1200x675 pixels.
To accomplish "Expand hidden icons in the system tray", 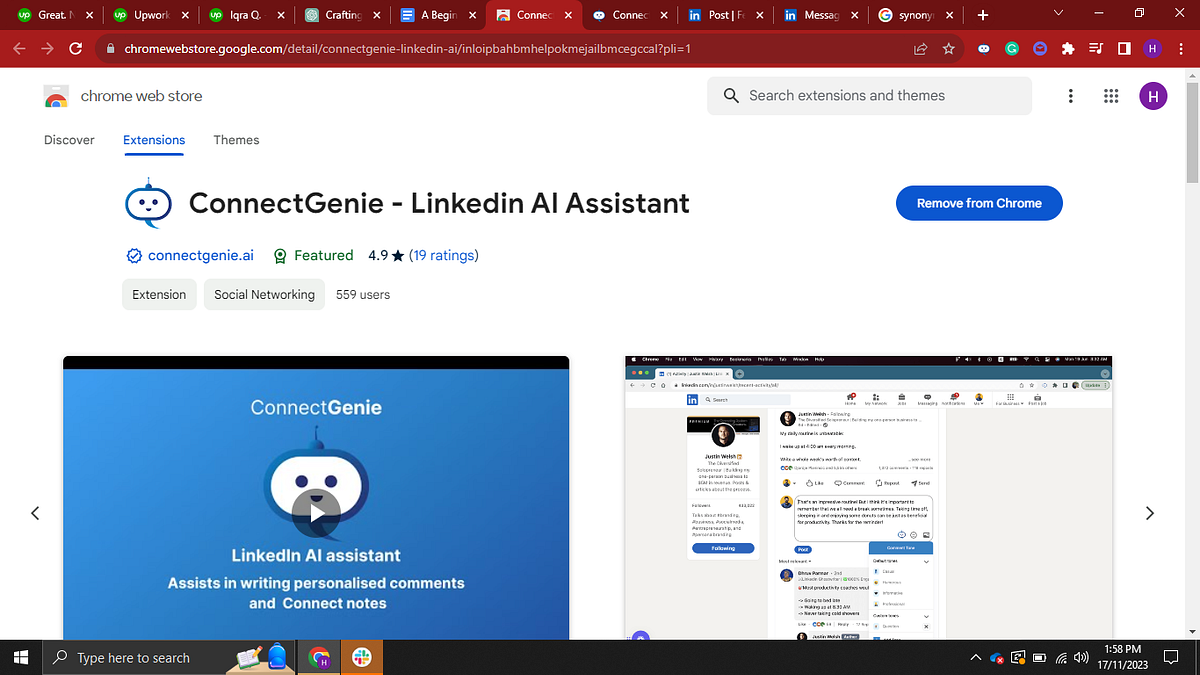I will click(975, 657).
